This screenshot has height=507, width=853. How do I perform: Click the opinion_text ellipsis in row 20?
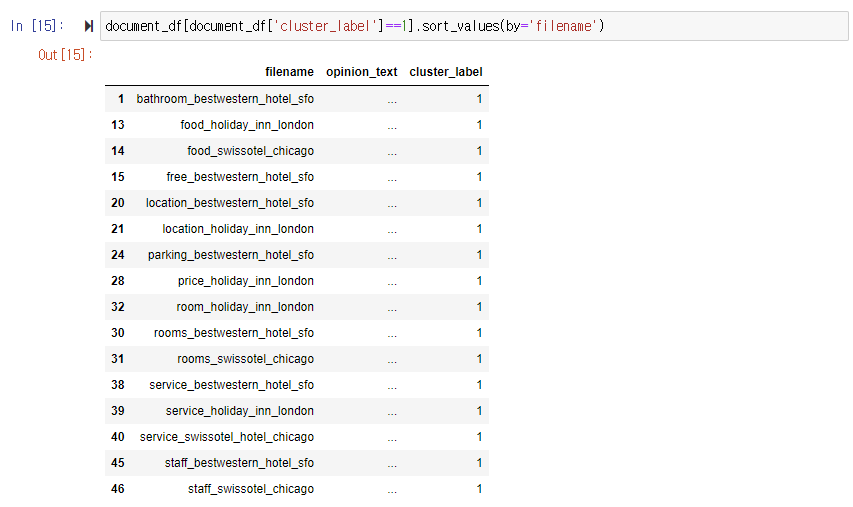[392, 205]
